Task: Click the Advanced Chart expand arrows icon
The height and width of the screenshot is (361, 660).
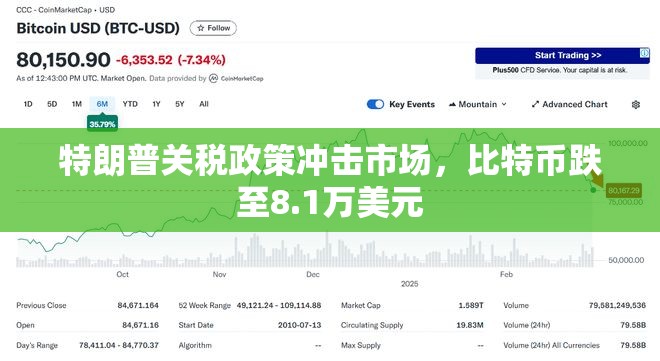Action: point(535,104)
